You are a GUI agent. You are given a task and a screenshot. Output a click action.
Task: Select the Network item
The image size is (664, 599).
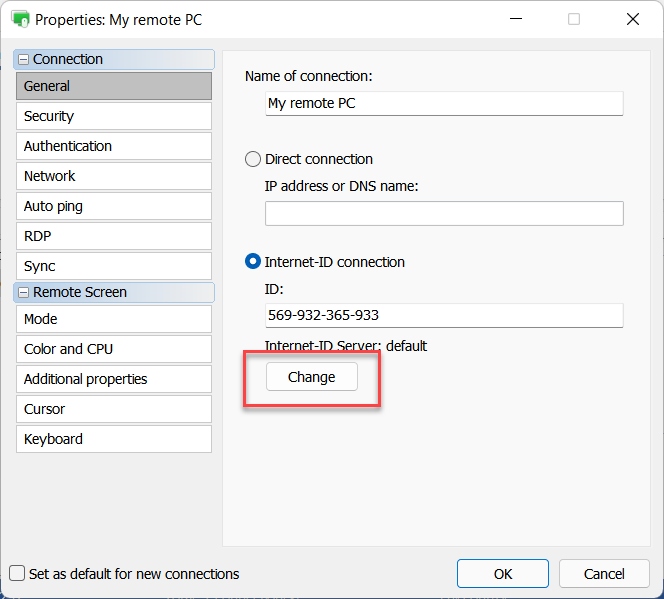pos(113,176)
